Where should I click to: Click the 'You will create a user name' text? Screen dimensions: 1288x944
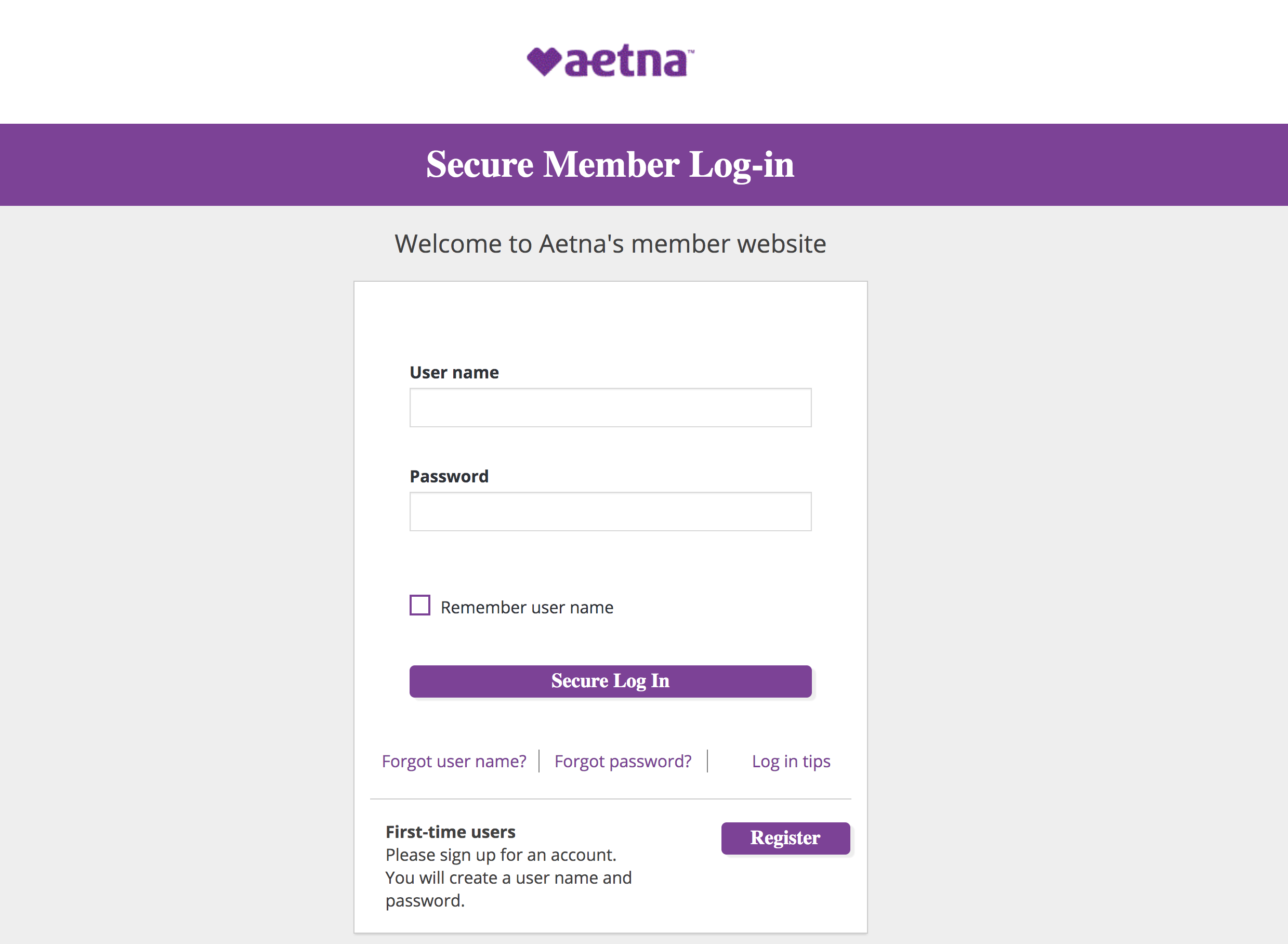pyautogui.click(x=508, y=877)
